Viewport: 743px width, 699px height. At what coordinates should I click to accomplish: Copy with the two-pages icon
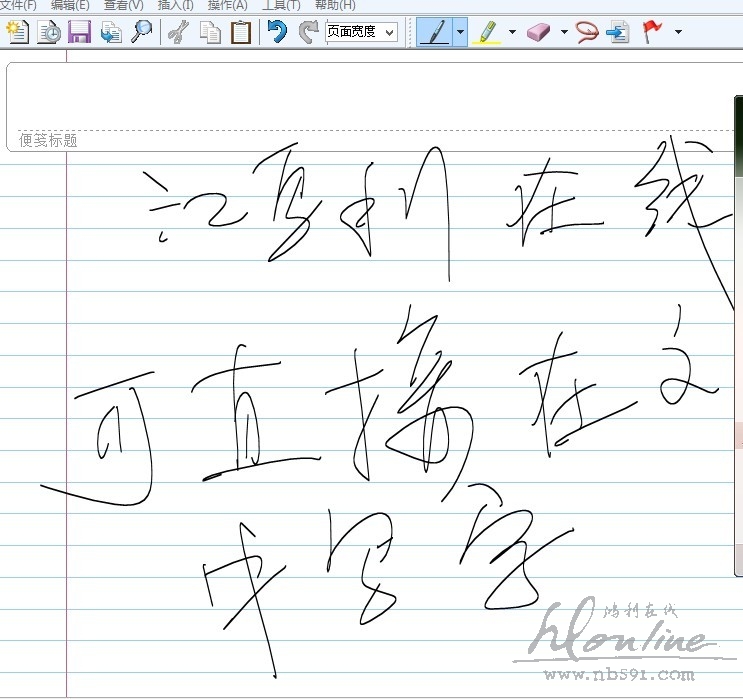coord(210,32)
